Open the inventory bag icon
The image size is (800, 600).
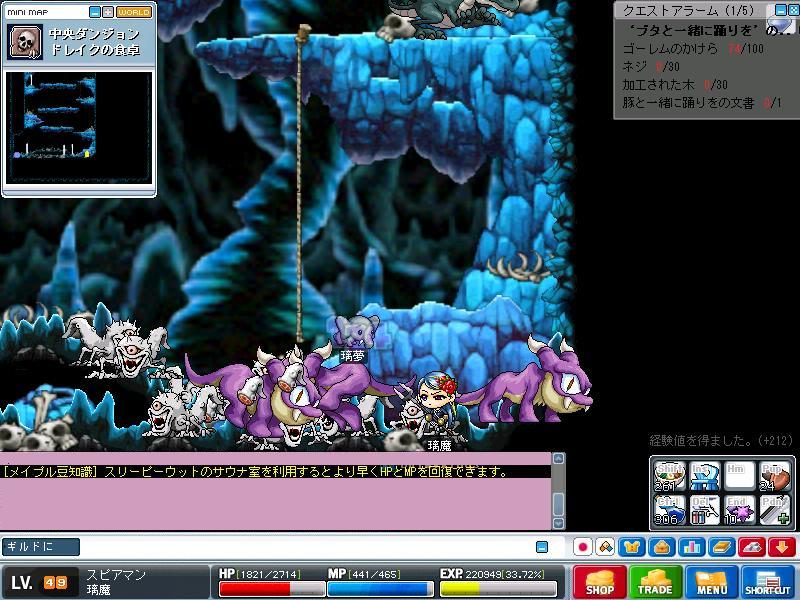pyautogui.click(x=662, y=547)
